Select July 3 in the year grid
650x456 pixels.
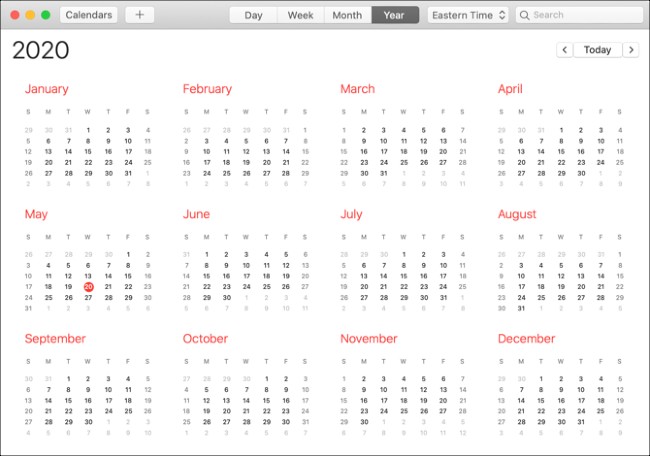point(443,255)
